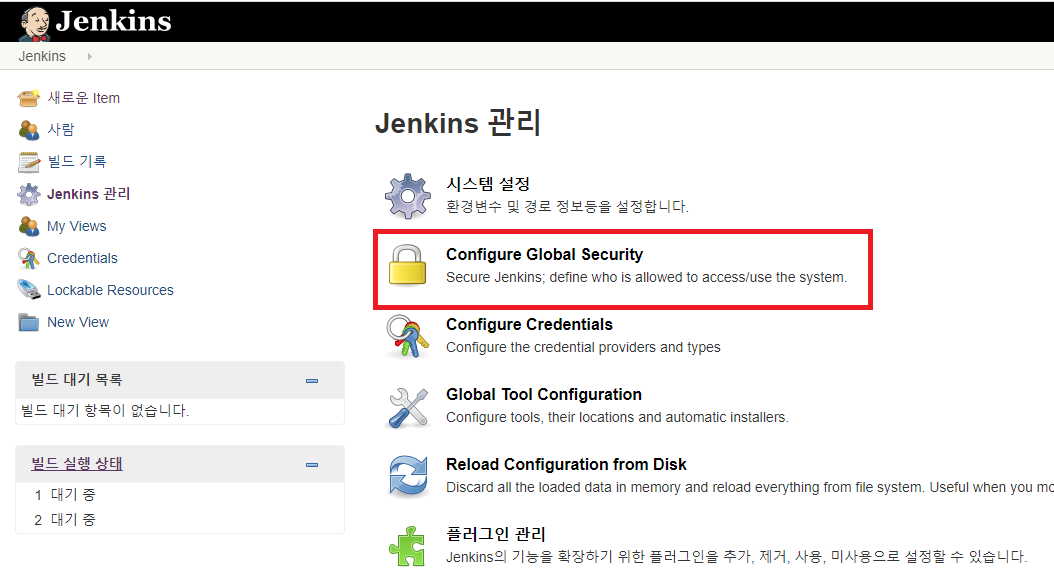Click the 사람 people icon
This screenshot has width=1054, height=583.
point(28,130)
